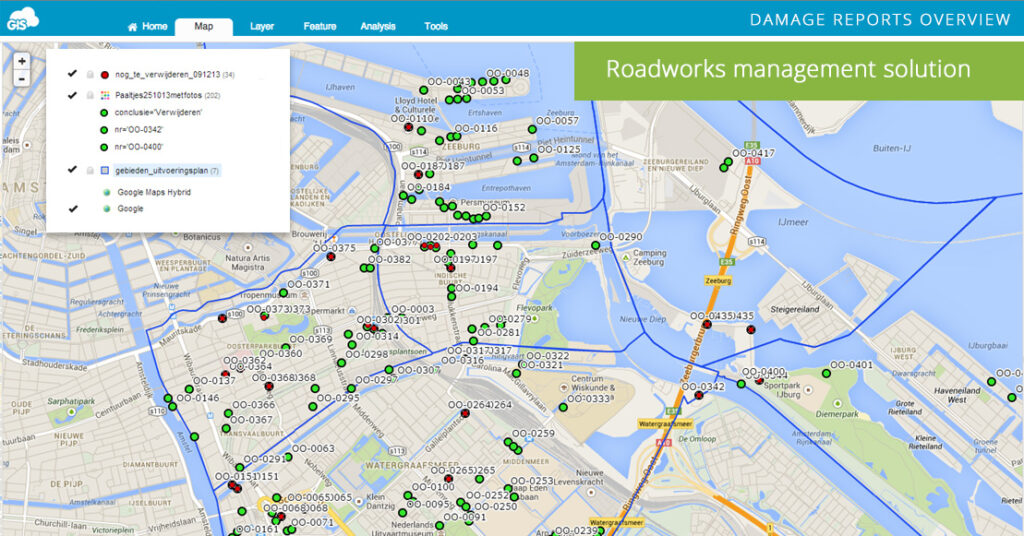Click the Damage Reports Overview title
1024x536 pixels.
pyautogui.click(x=880, y=20)
